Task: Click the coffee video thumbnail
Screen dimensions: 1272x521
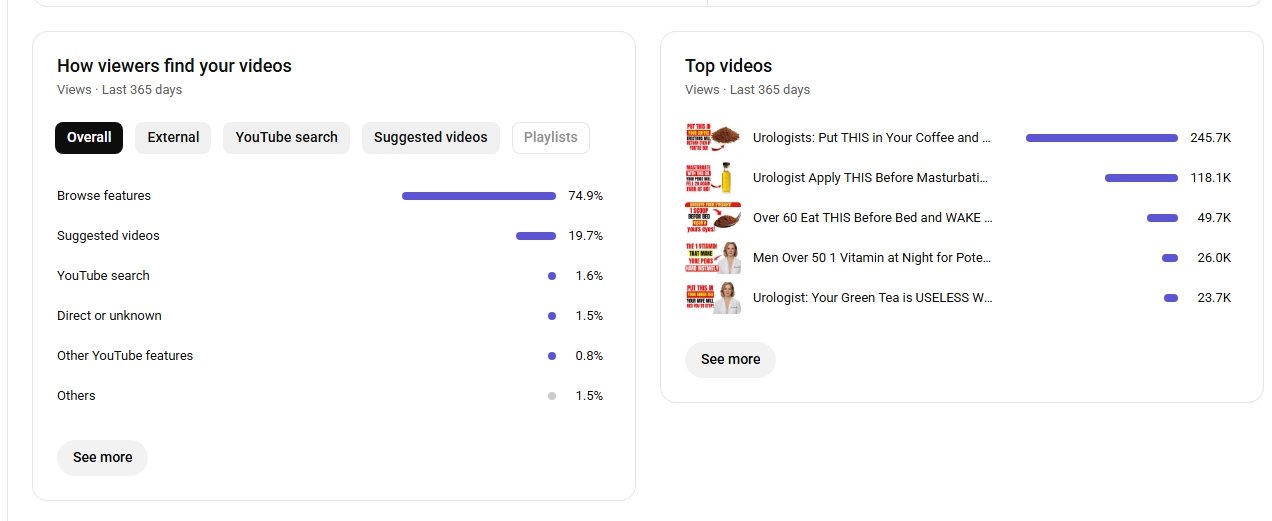Action: 712,138
